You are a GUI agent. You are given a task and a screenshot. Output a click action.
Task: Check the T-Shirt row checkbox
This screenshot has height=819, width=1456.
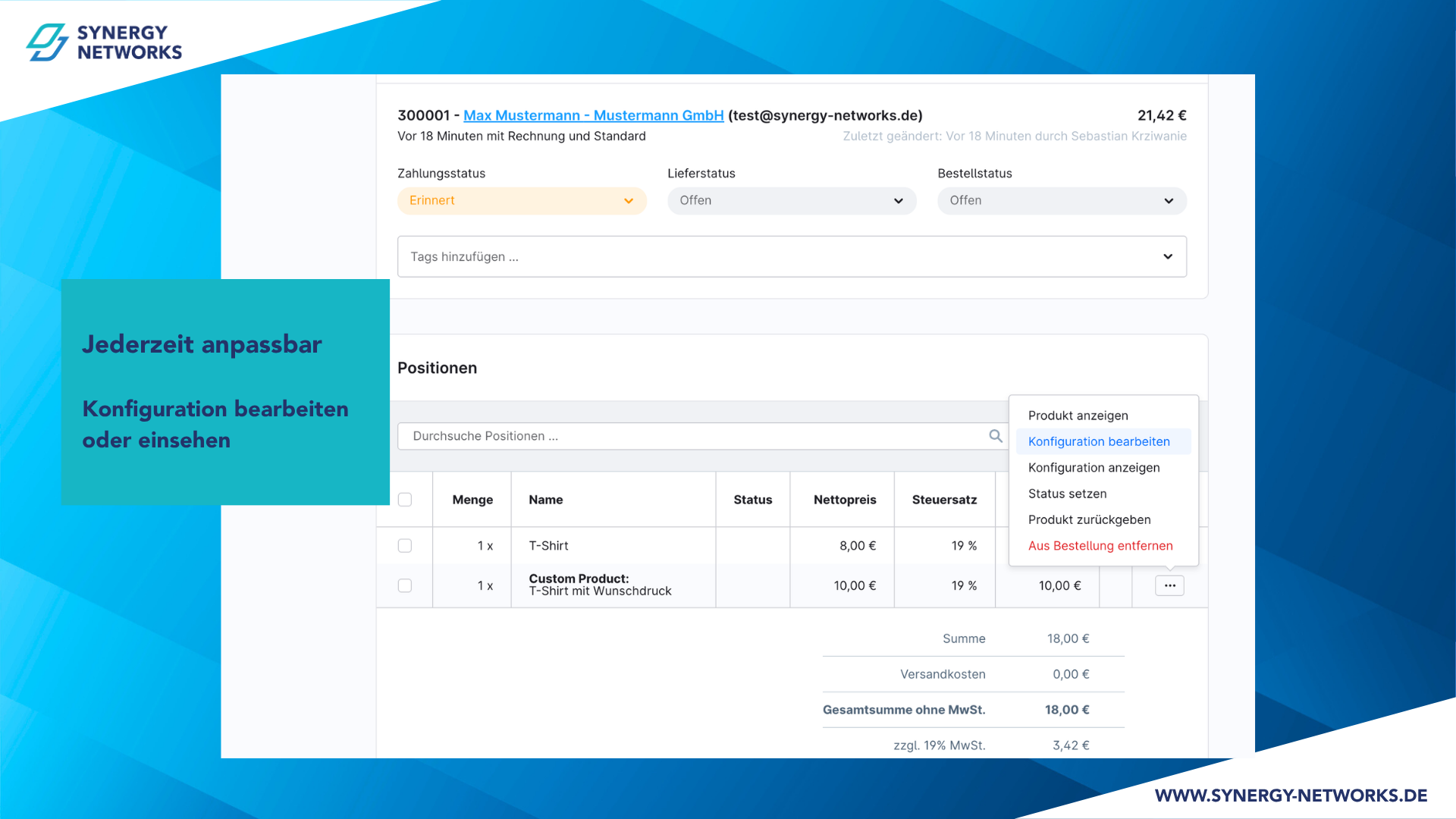pyautogui.click(x=405, y=546)
